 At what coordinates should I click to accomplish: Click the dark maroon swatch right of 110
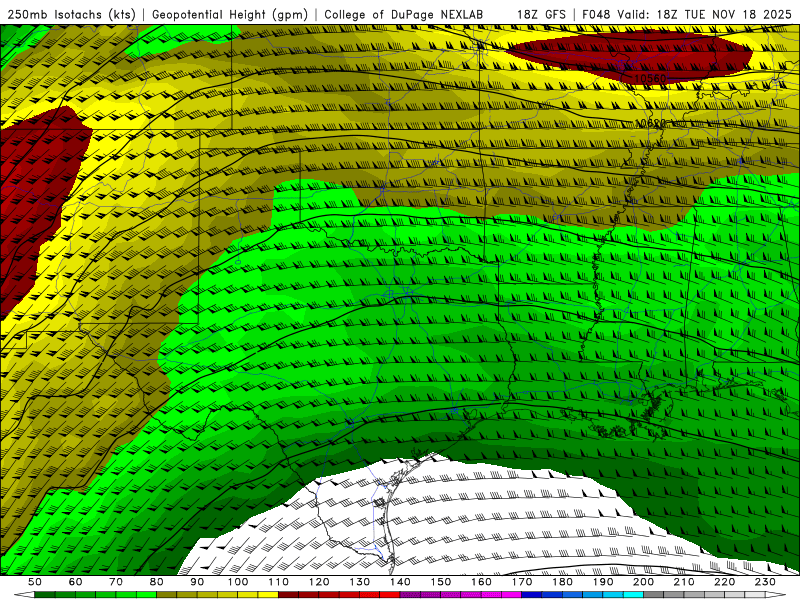coord(289,595)
